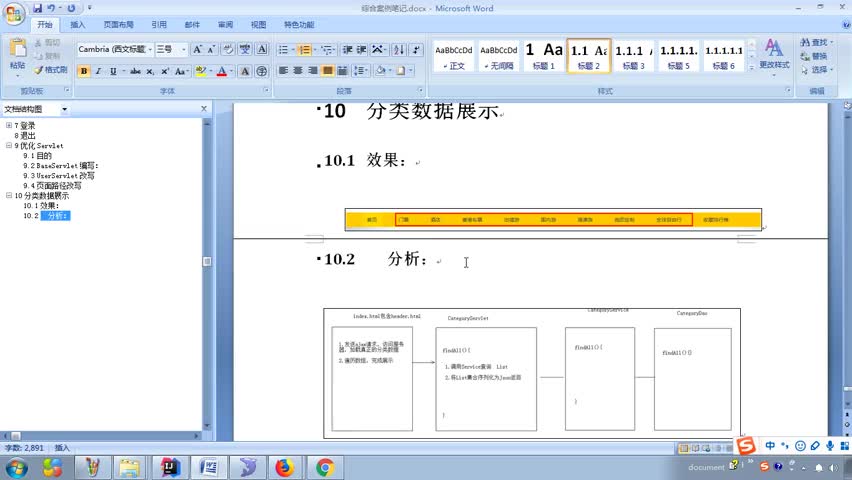Apply the 标题 1 style
The image size is (852, 480).
(543, 56)
